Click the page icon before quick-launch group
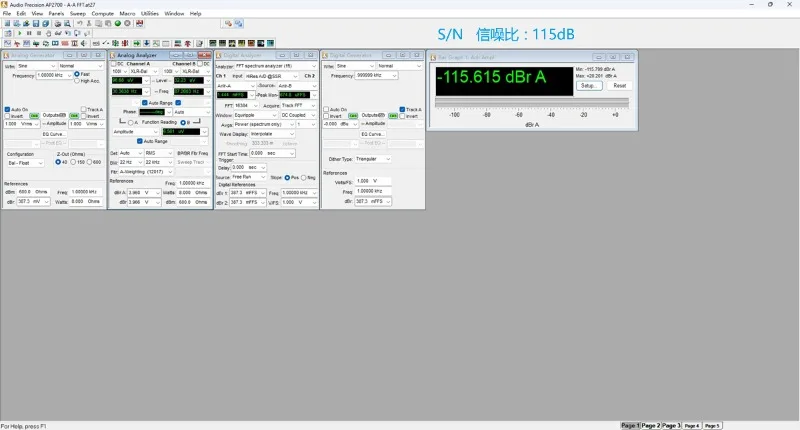Viewport: 800px width, 430px height. click(x=199, y=43)
